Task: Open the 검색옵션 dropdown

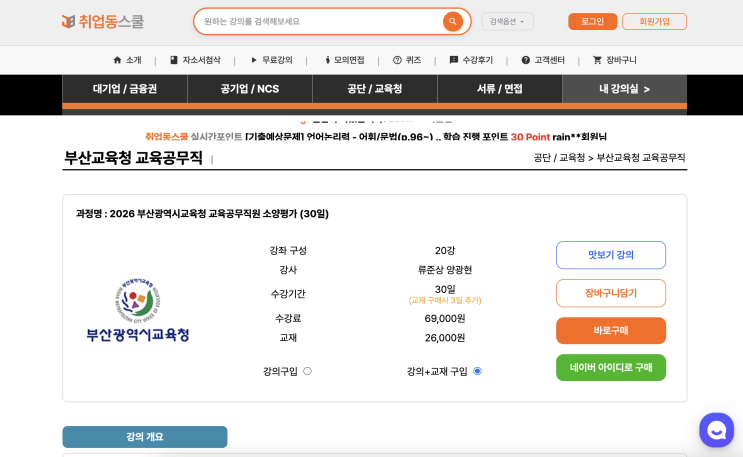Action: (507, 21)
